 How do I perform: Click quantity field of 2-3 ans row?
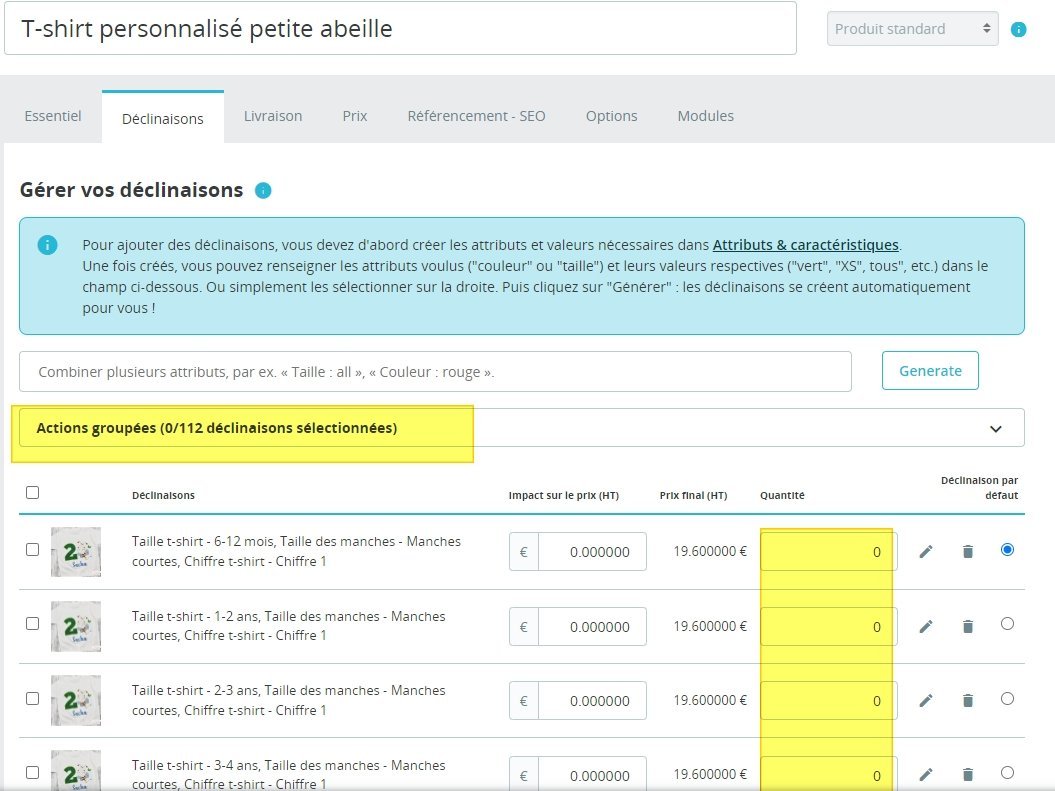tap(828, 700)
